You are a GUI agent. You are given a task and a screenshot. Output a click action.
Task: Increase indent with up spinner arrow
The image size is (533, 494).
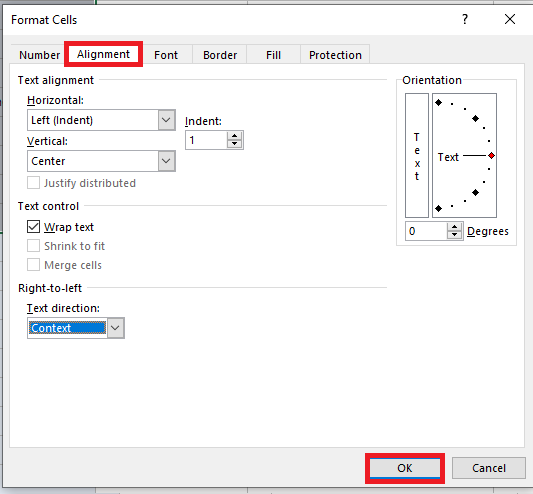point(234,136)
